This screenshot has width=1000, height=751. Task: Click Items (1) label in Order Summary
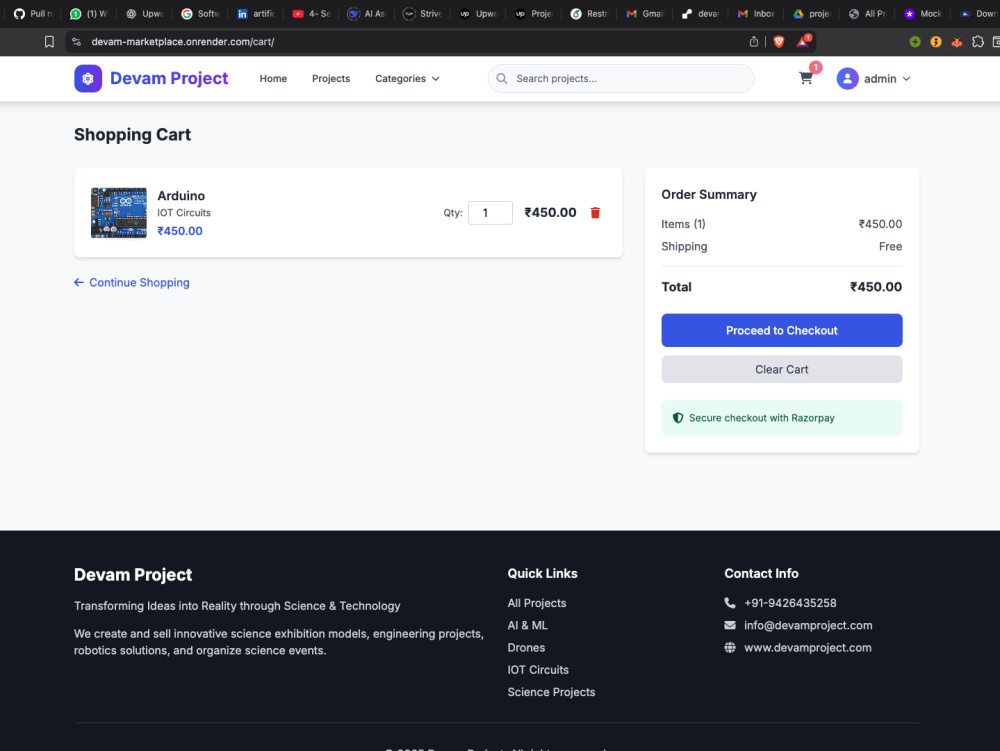[683, 224]
